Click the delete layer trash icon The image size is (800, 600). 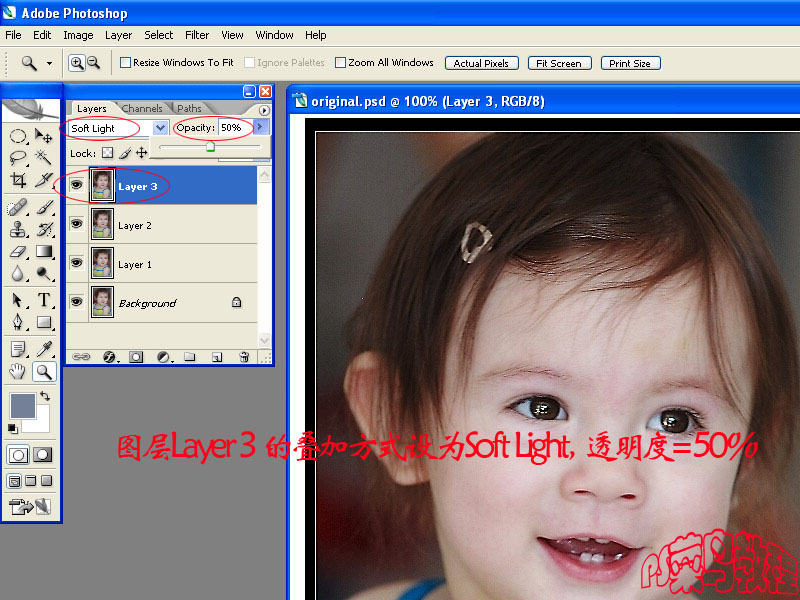coord(244,357)
